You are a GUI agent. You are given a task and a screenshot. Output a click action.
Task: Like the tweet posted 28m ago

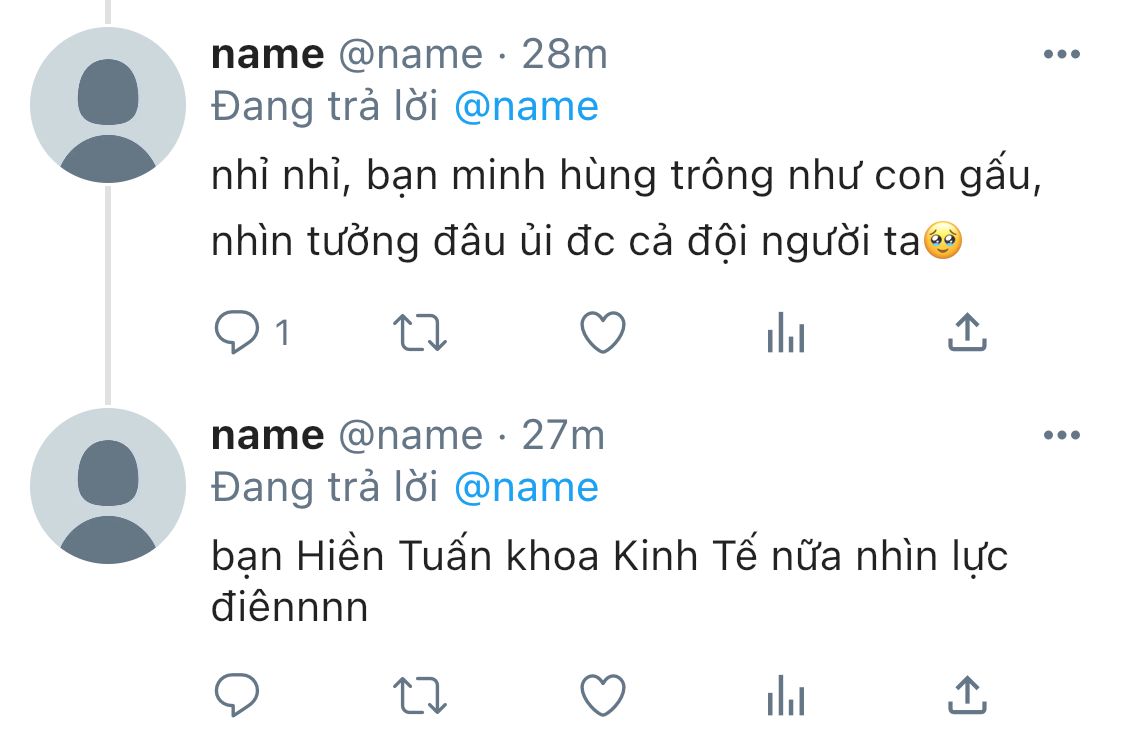click(x=603, y=332)
